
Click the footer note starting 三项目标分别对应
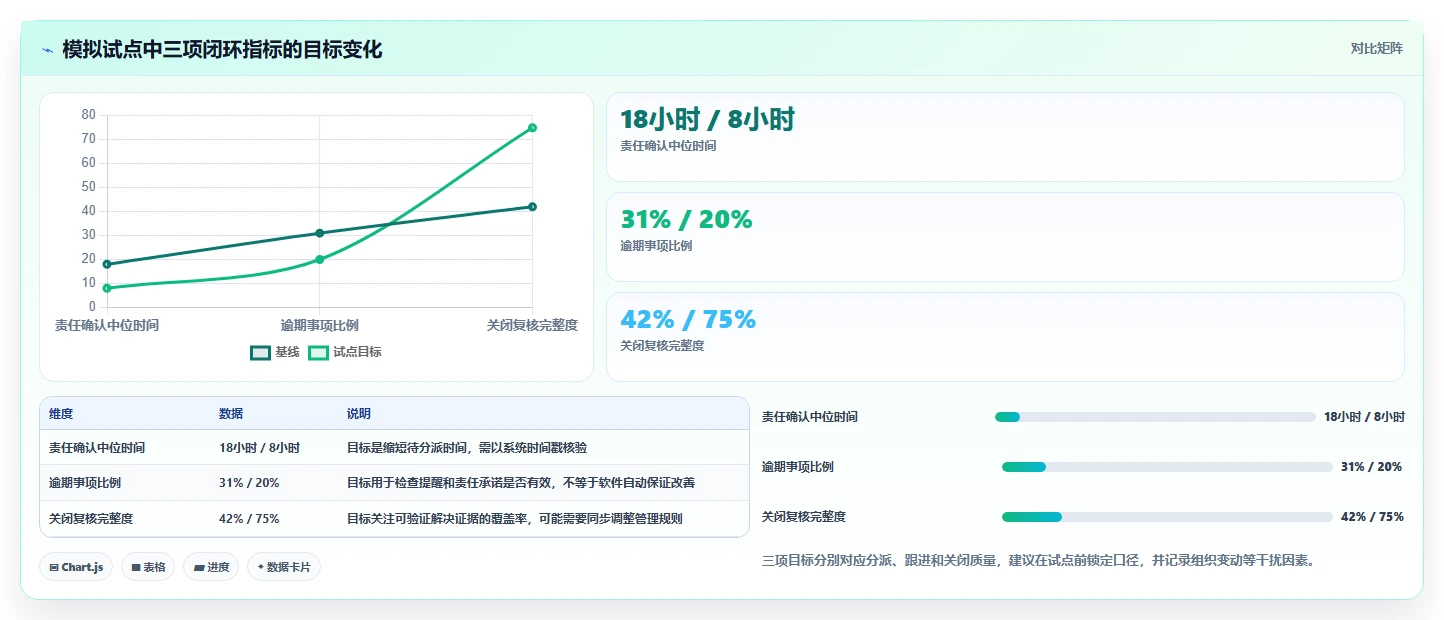[1038, 560]
